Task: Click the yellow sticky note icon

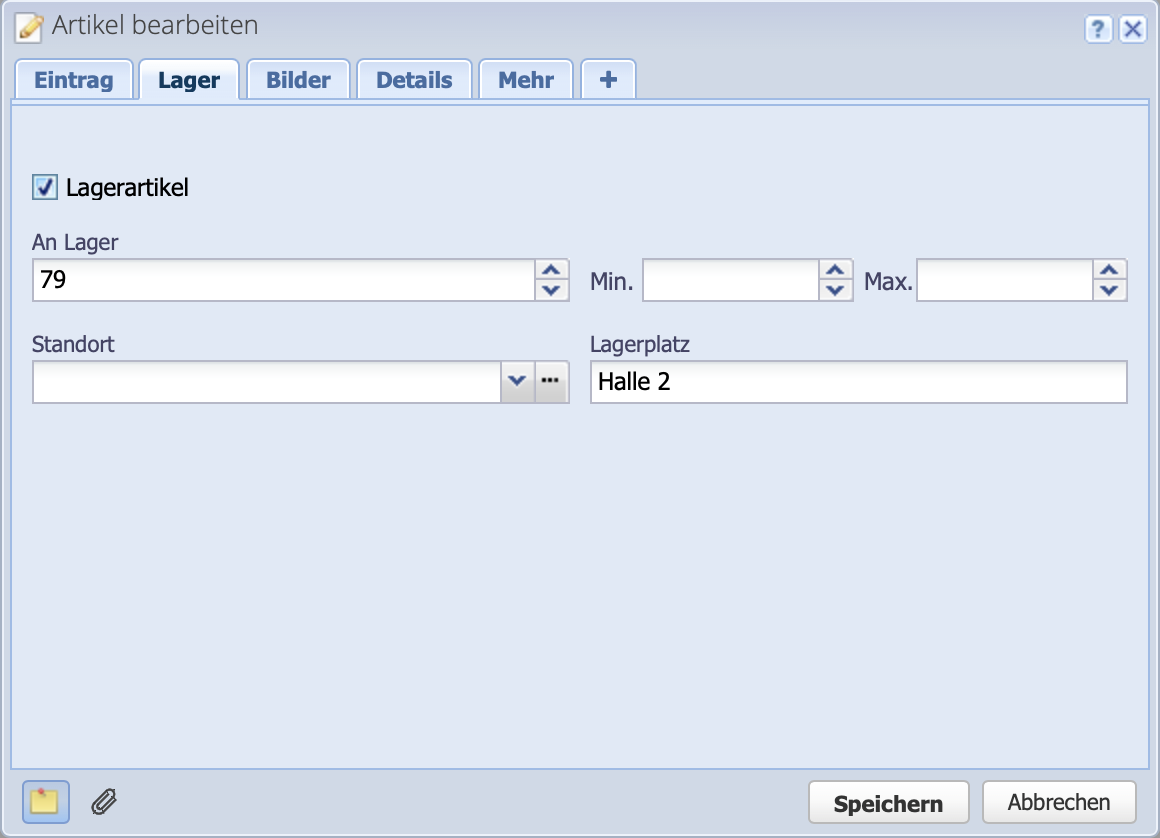Action: [x=45, y=802]
